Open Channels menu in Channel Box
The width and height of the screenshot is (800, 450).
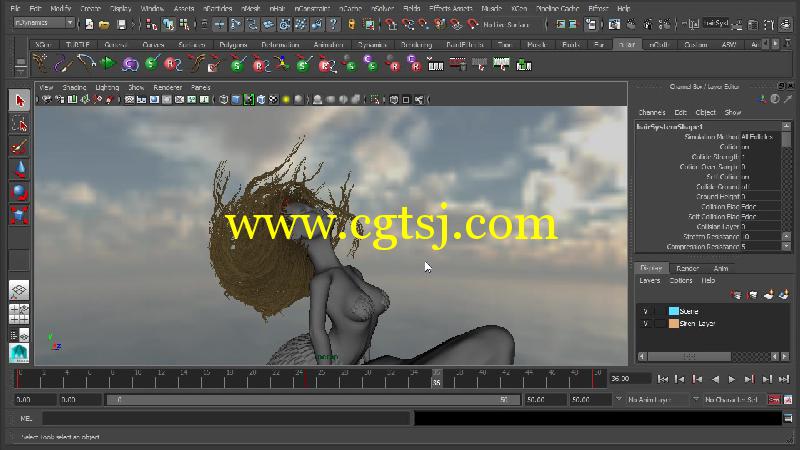point(652,112)
